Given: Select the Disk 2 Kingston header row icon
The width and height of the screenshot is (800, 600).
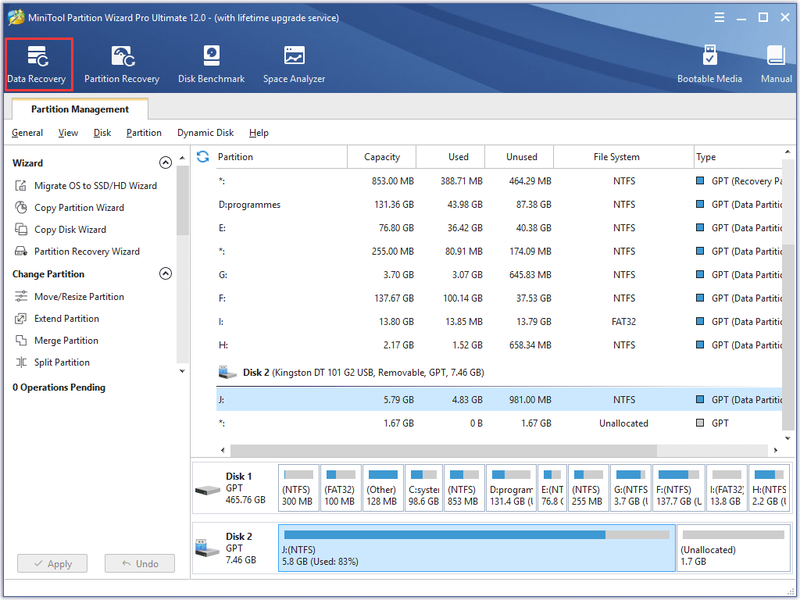Looking at the screenshot, I should point(227,372).
